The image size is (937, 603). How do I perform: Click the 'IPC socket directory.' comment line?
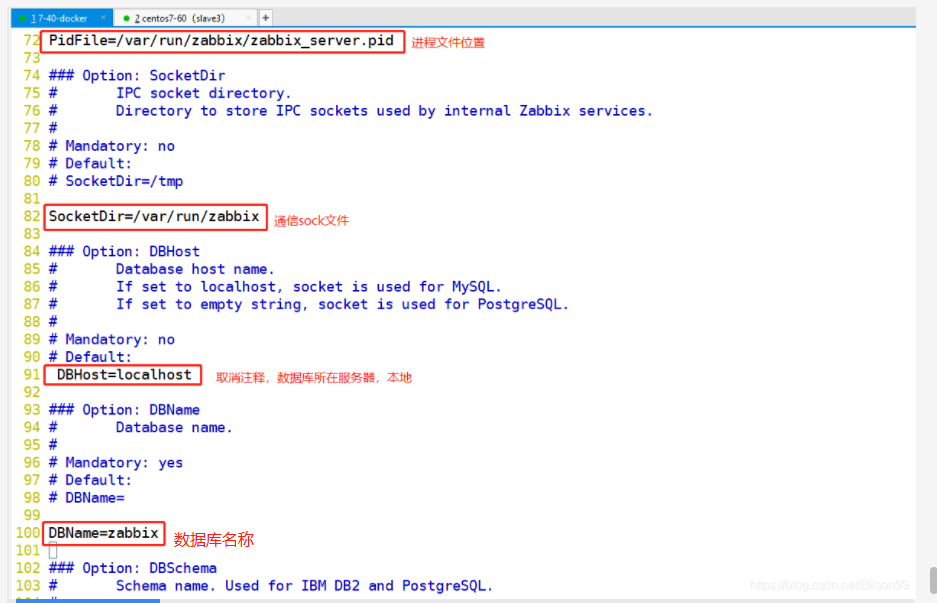pos(203,93)
